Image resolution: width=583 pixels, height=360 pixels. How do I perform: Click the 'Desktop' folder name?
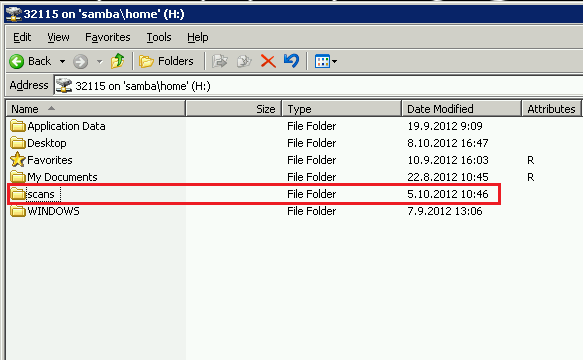(x=47, y=143)
